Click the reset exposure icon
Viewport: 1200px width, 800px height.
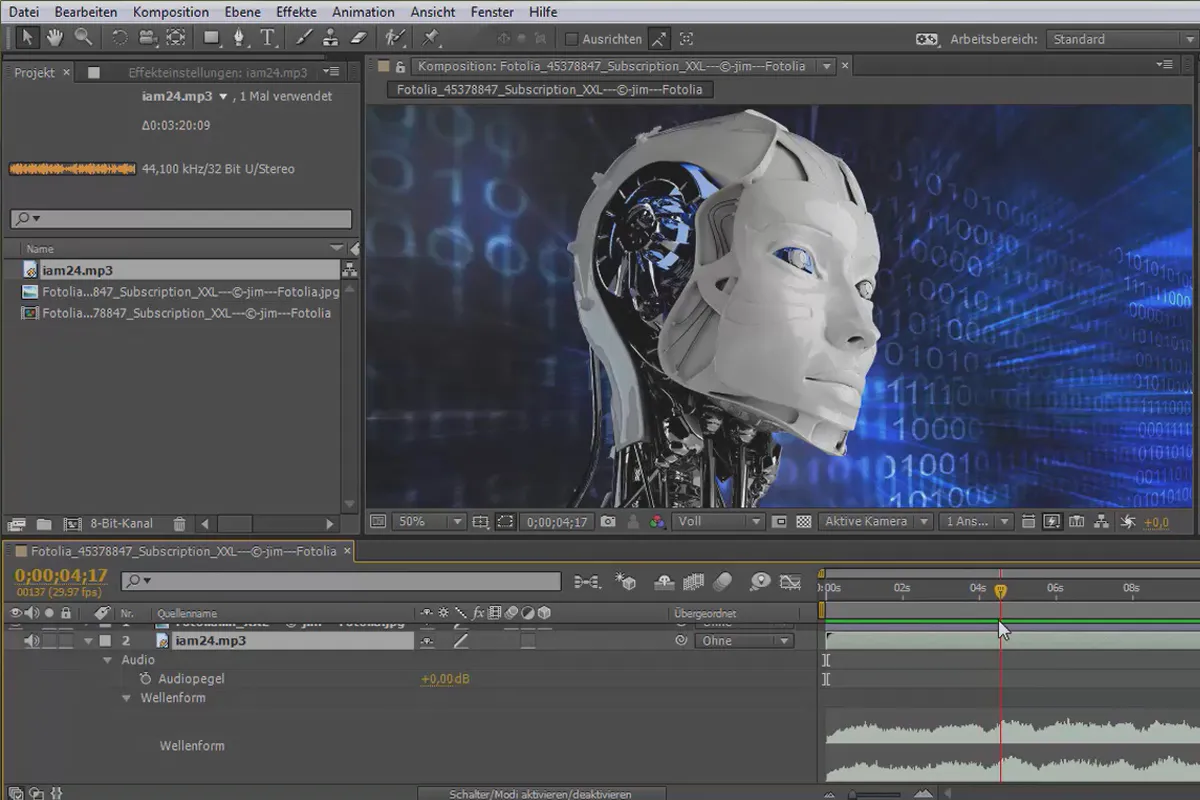1127,521
